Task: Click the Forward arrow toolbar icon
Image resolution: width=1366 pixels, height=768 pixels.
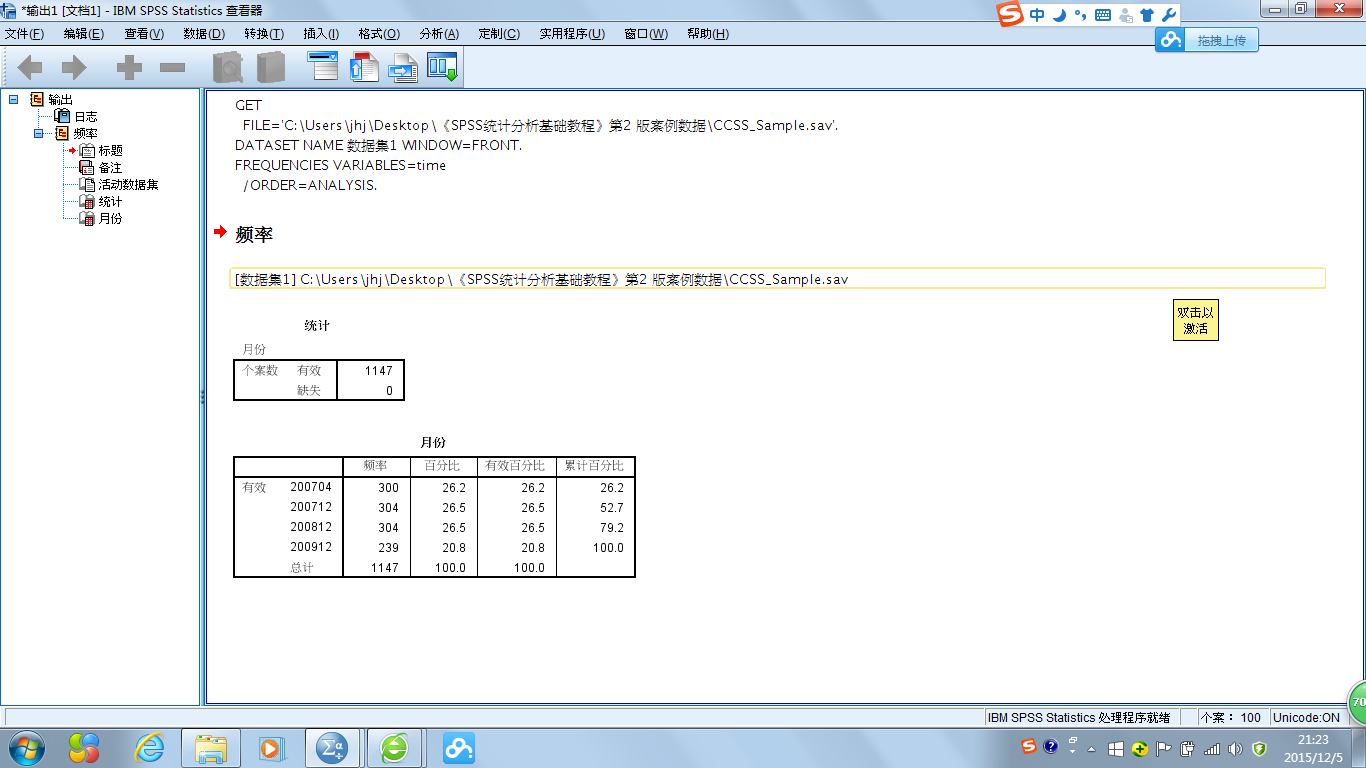Action: pos(74,68)
